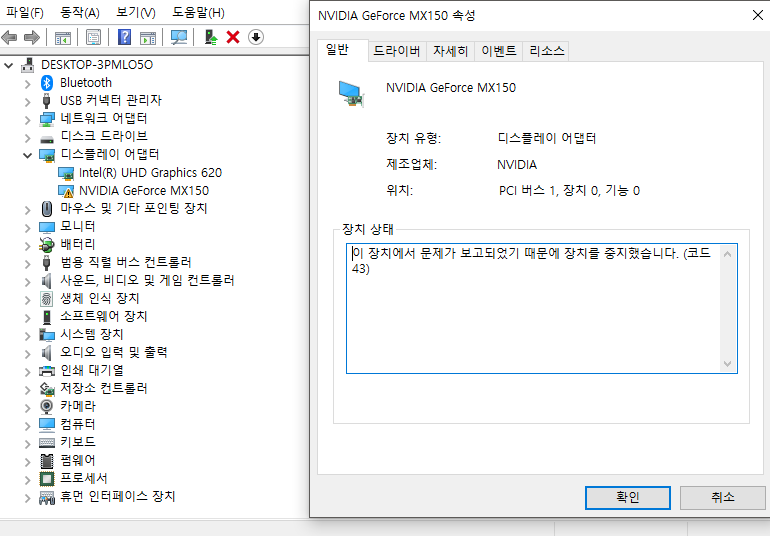Click the display adapter icon in properties dialog
The height and width of the screenshot is (536, 770).
coord(351,93)
